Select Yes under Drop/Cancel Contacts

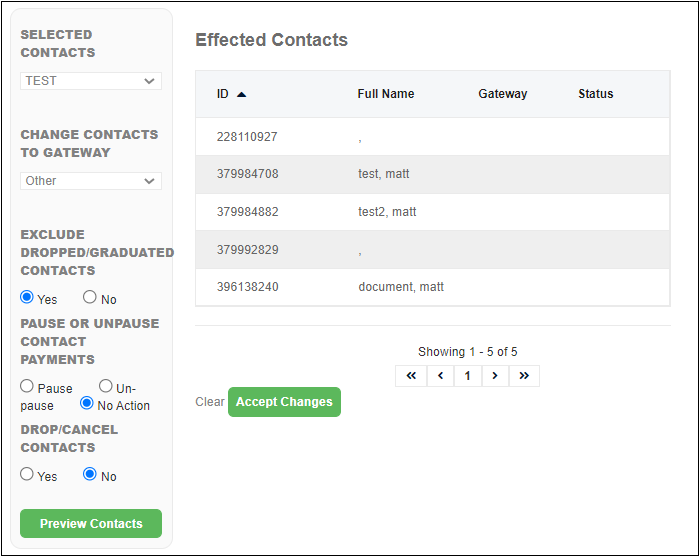pyautogui.click(x=27, y=474)
